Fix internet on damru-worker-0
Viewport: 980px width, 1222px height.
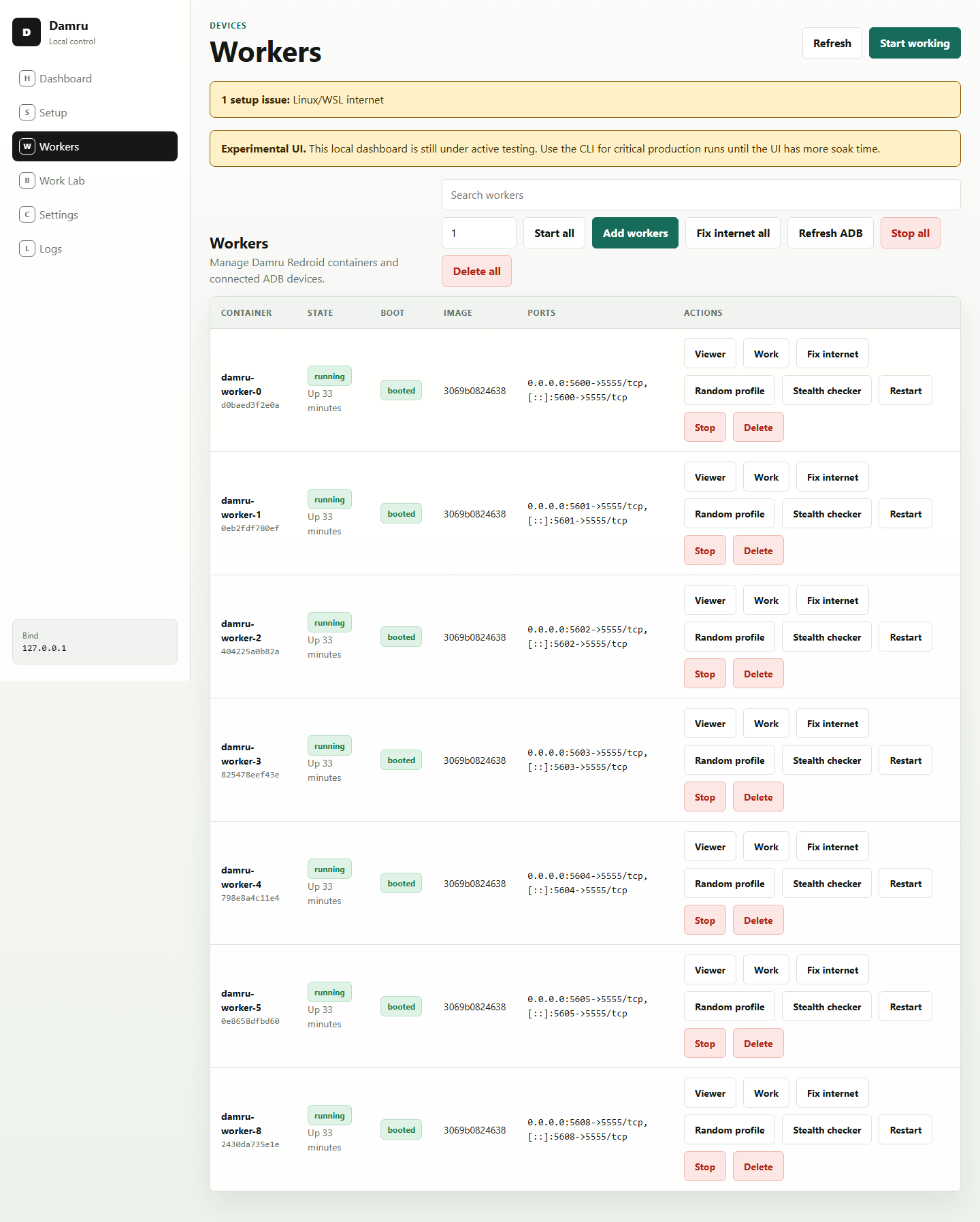click(832, 354)
